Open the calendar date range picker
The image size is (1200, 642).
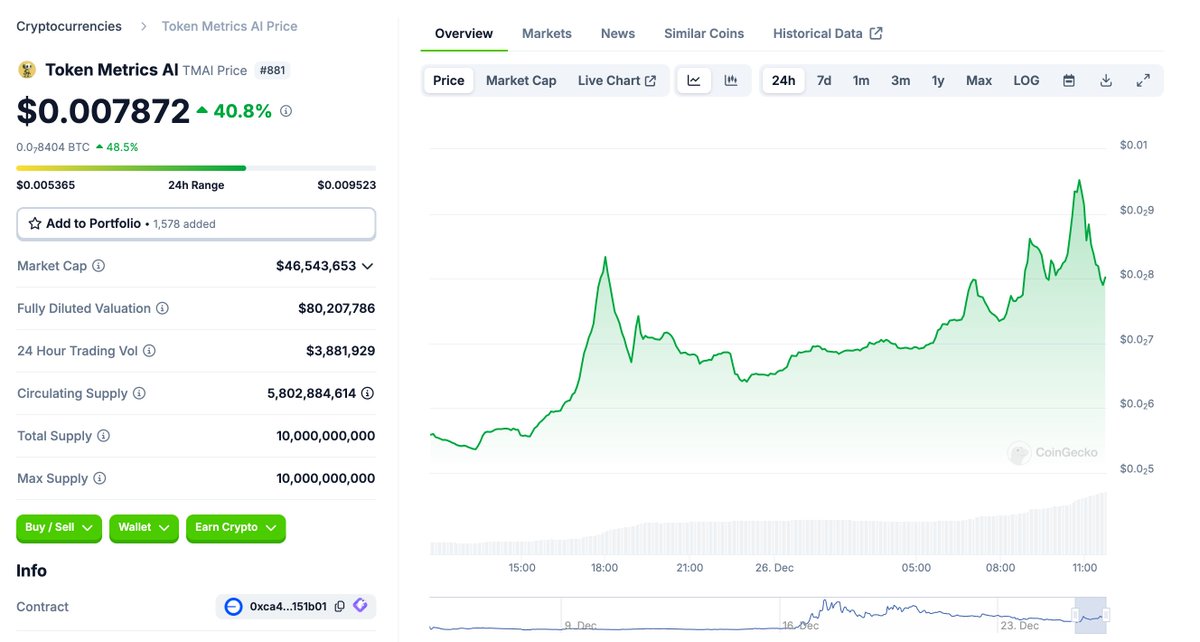1069,80
